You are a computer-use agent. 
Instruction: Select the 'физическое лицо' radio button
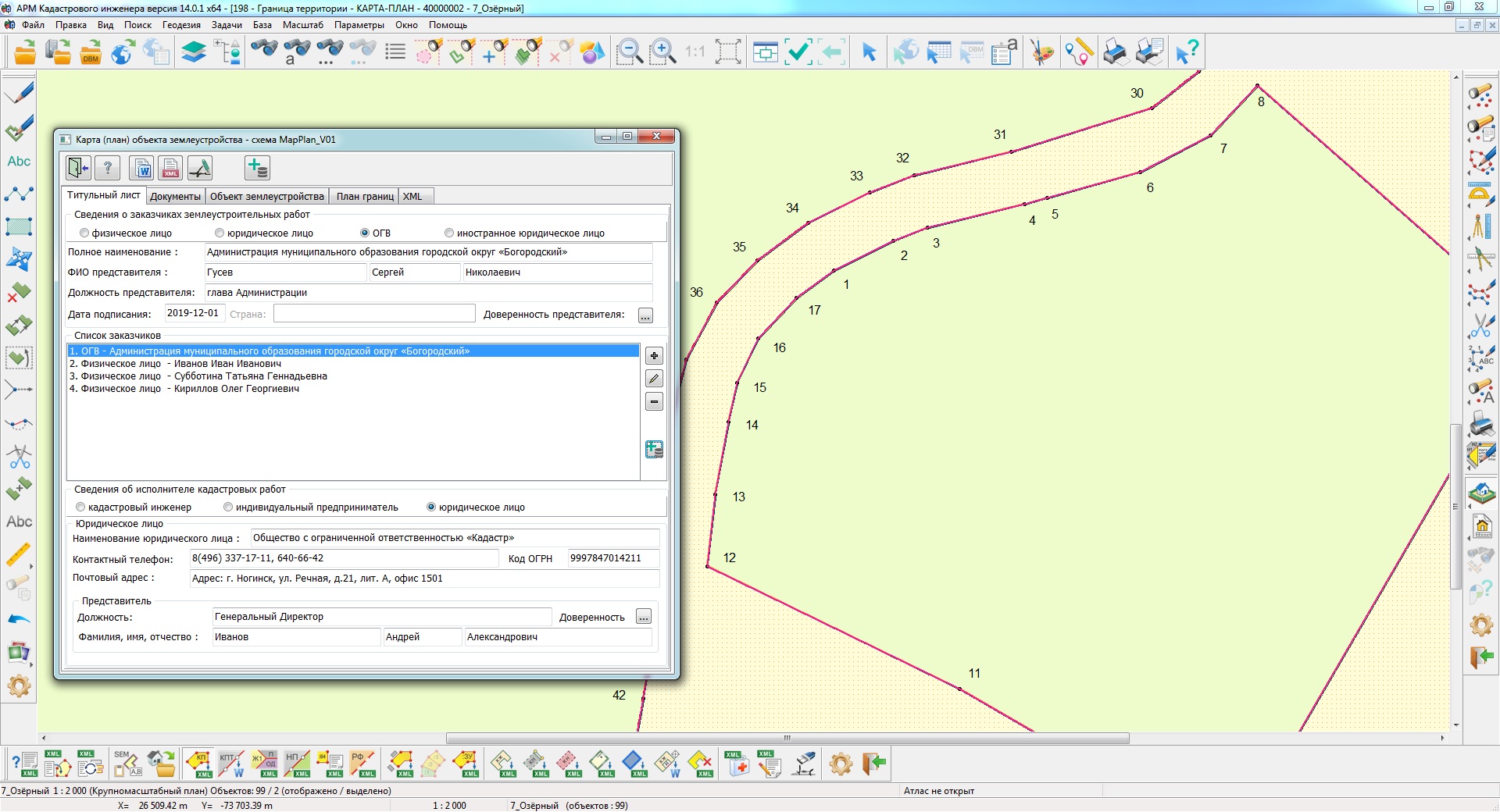[x=84, y=233]
